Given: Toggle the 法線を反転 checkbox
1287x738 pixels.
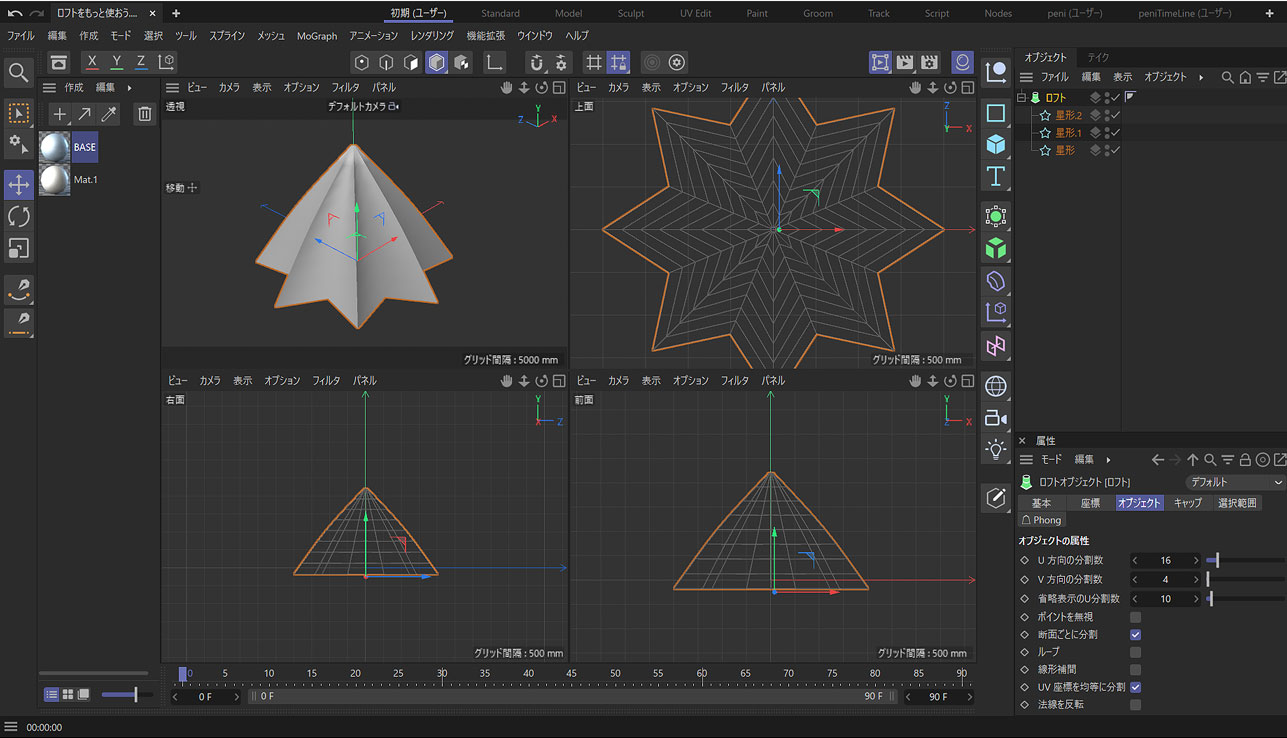Looking at the screenshot, I should (1135, 705).
